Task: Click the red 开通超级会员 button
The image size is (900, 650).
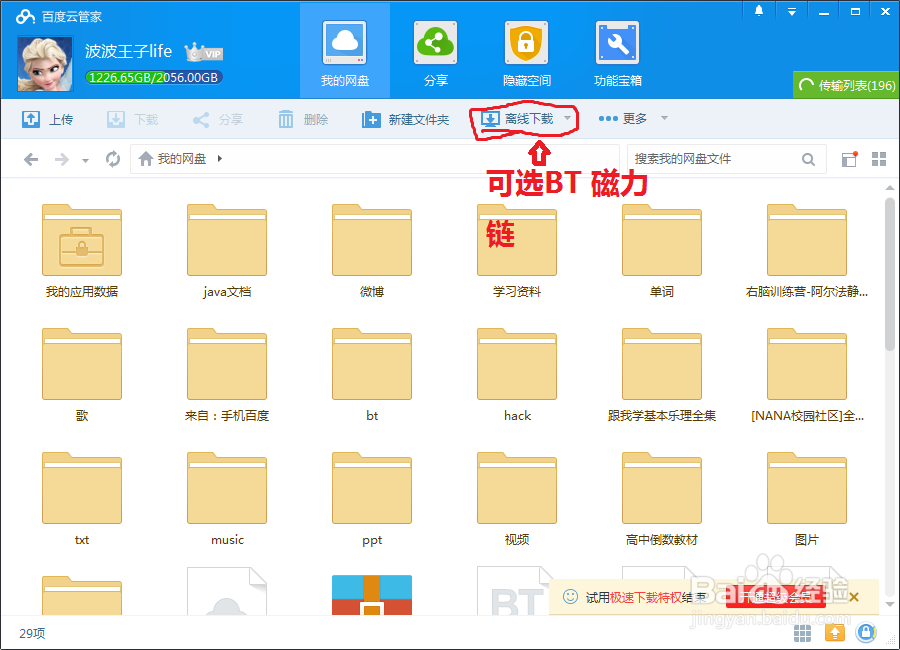Action: tap(775, 597)
